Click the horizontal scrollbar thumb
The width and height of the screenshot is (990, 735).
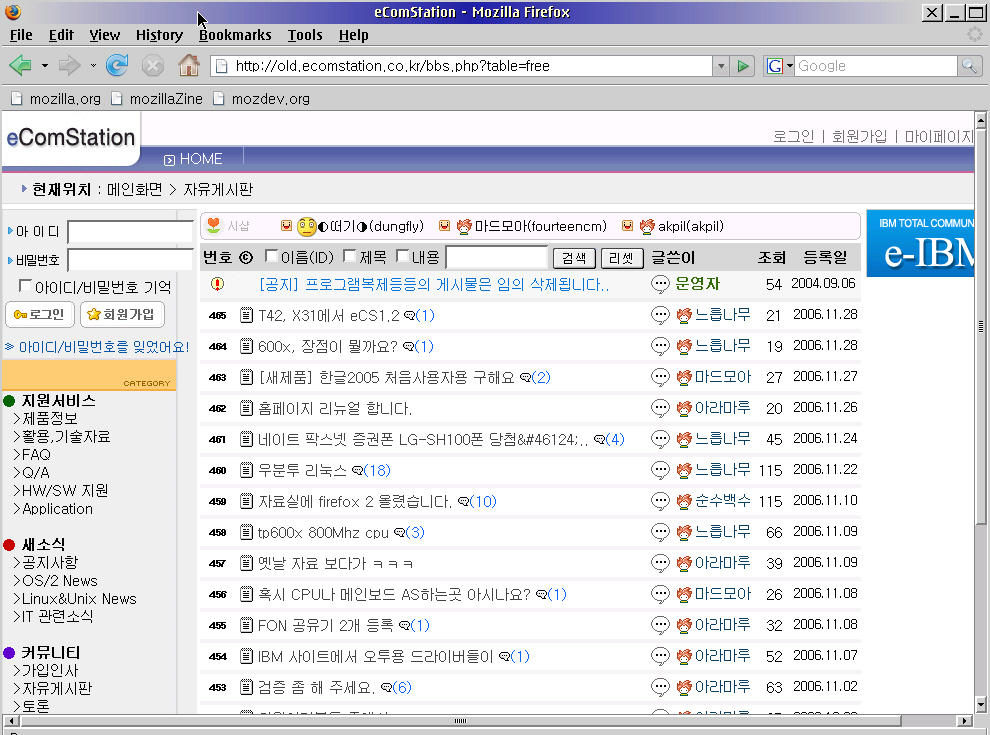[460, 720]
